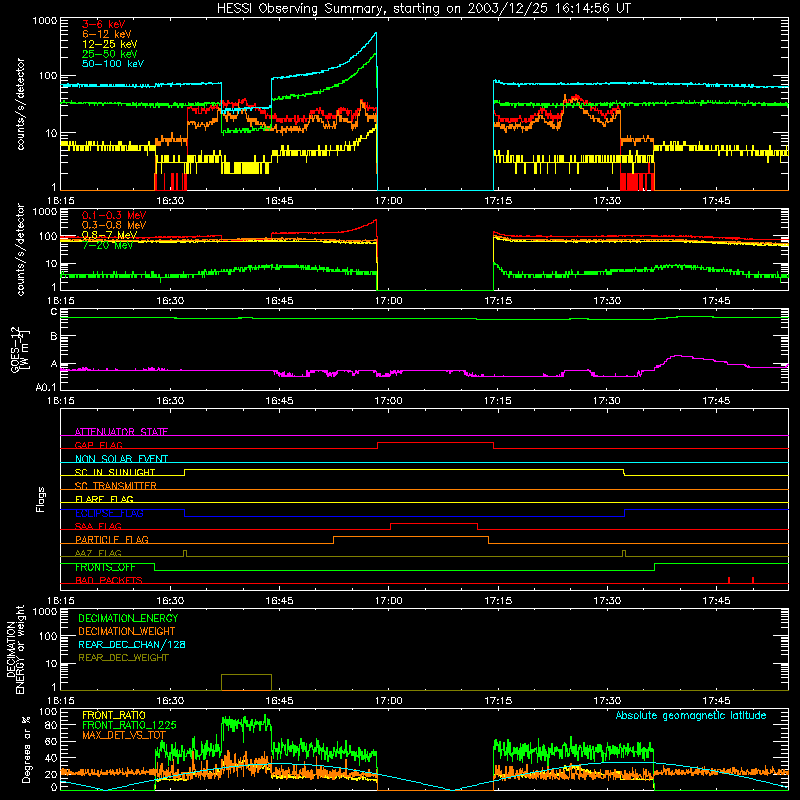Click the 50-100 keV peak before 17:00
This screenshot has width=800, height=800.
click(x=376, y=34)
